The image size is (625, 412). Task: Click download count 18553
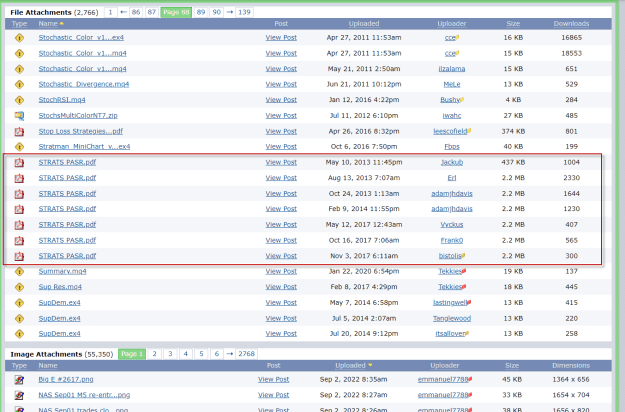tap(571, 53)
